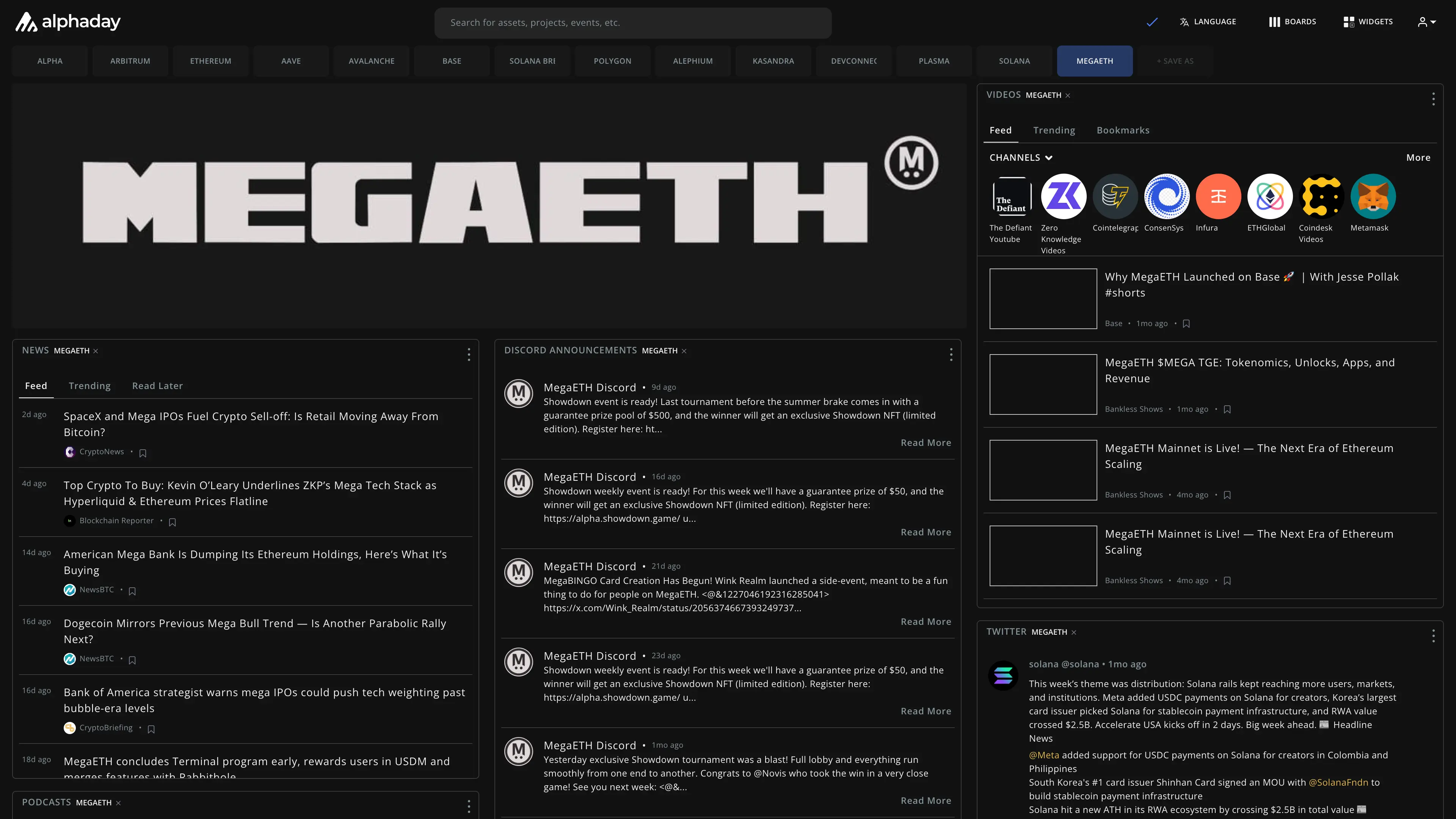Click the solana profile avatar in Twitter widget
The height and width of the screenshot is (819, 1456).
click(1003, 675)
